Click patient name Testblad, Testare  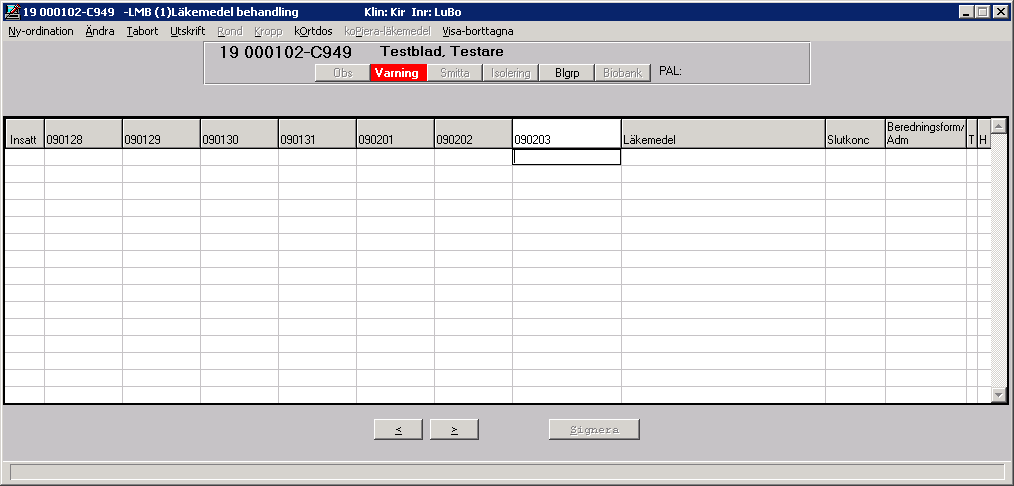click(442, 52)
